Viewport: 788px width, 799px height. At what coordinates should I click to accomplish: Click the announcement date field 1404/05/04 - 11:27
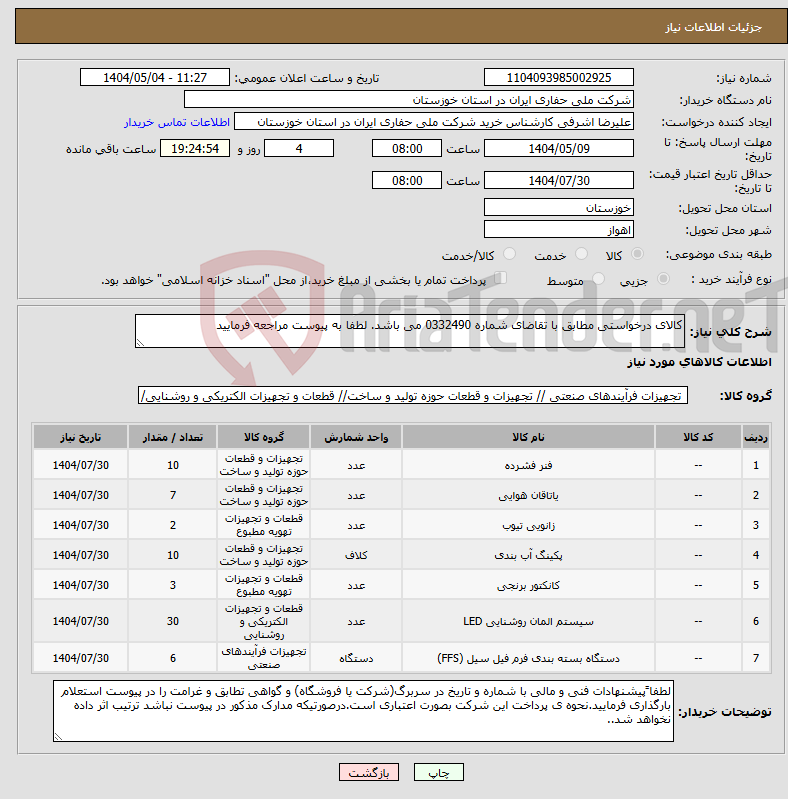click(155, 77)
